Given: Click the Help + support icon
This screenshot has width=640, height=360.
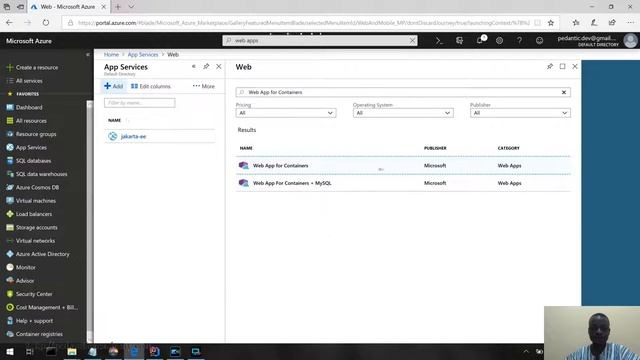Looking at the screenshot, I should point(10,321).
